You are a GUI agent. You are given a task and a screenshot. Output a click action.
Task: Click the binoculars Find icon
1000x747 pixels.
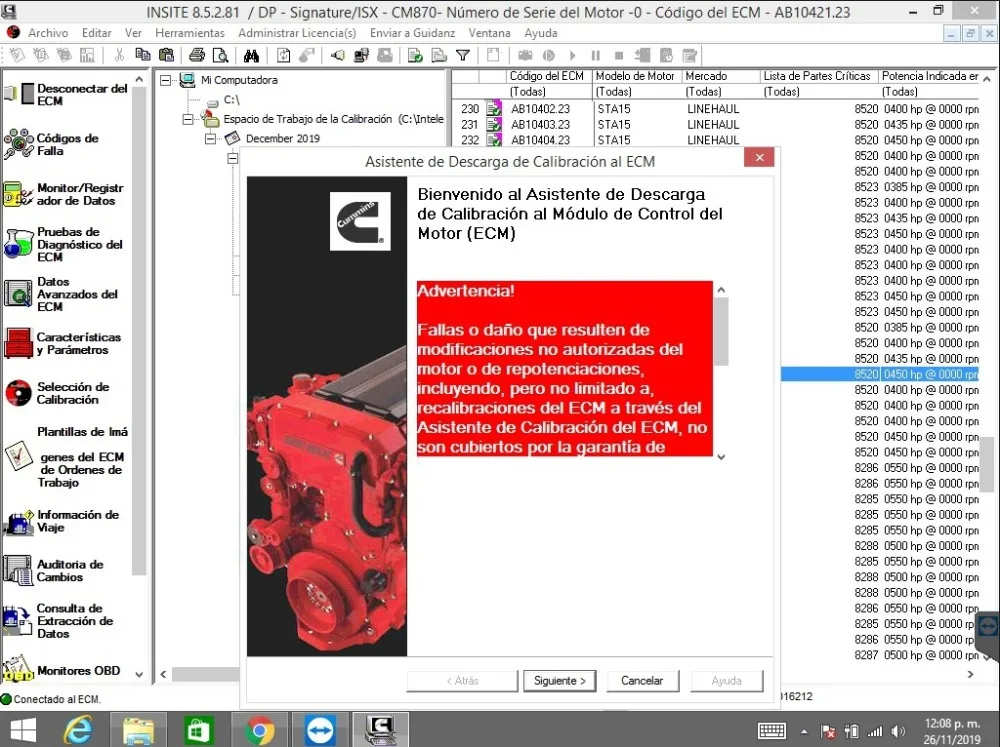pos(251,55)
